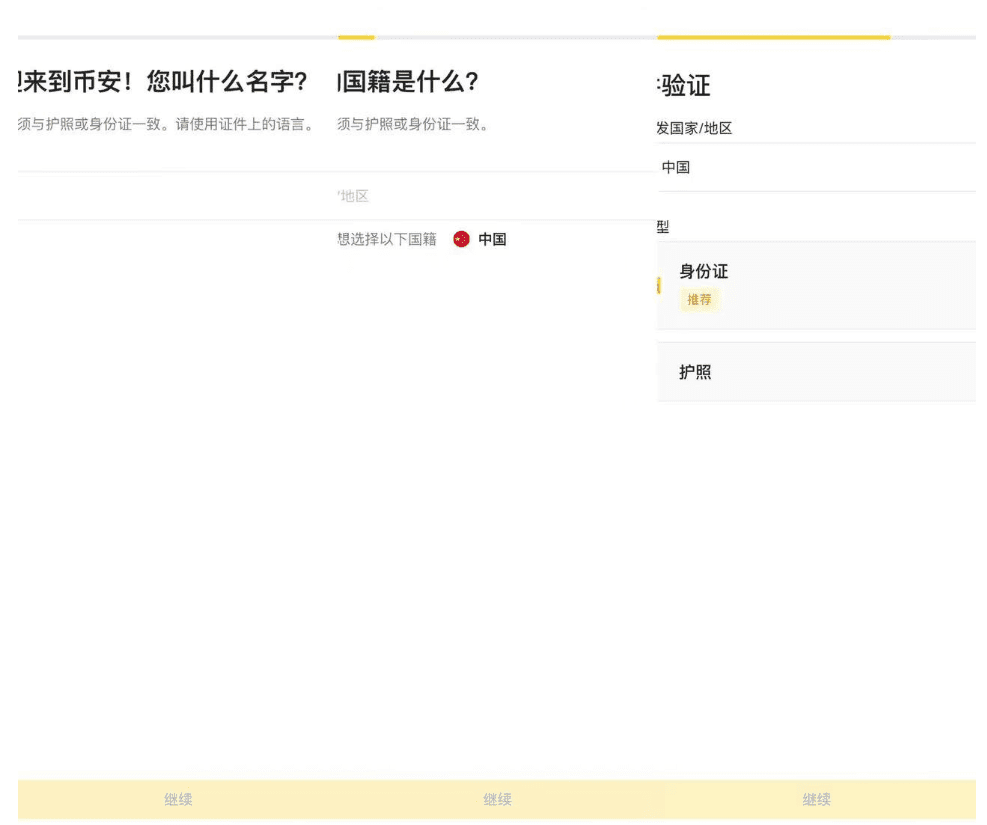The width and height of the screenshot is (987, 825).
Task: Click 继续 on the nationality question screen
Action: 497,799
